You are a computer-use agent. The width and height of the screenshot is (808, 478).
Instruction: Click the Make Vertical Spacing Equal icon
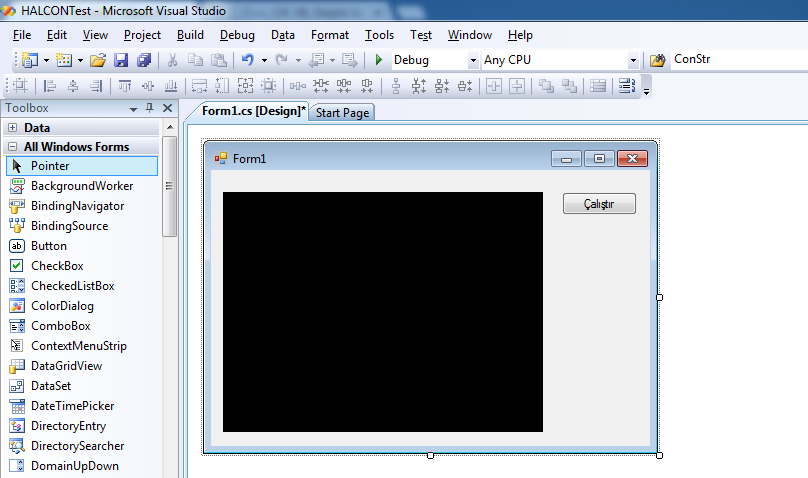tap(396, 86)
